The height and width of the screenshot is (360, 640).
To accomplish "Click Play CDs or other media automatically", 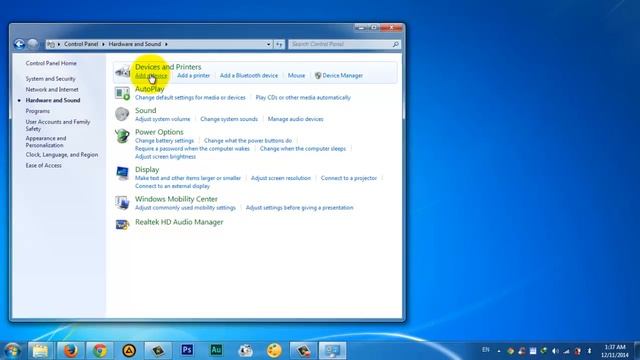I will [x=303, y=98].
